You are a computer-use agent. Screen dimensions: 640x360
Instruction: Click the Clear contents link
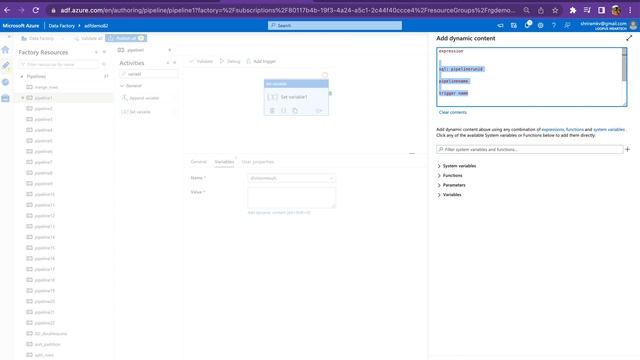[x=453, y=112]
